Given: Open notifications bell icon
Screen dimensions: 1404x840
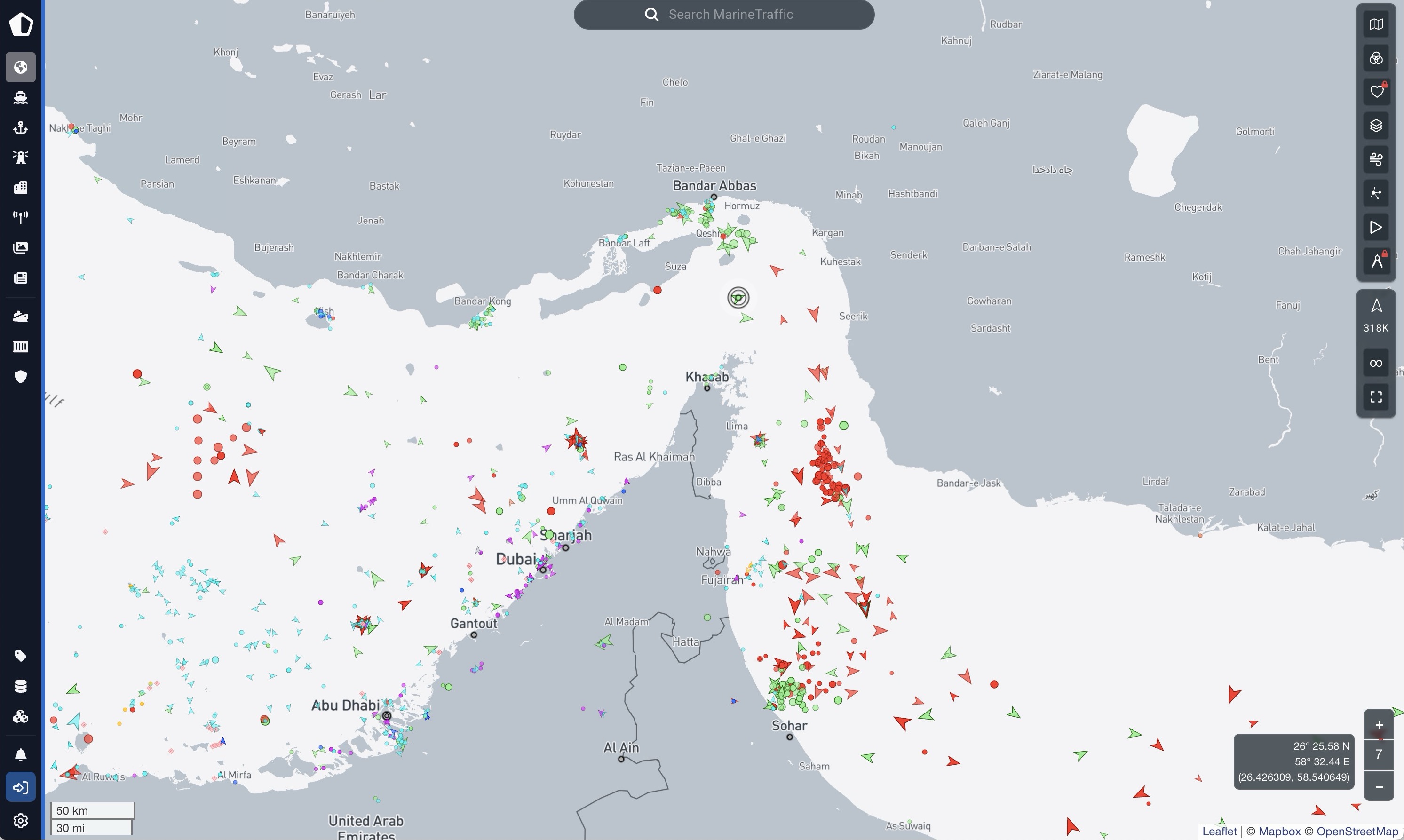Looking at the screenshot, I should coord(21,755).
